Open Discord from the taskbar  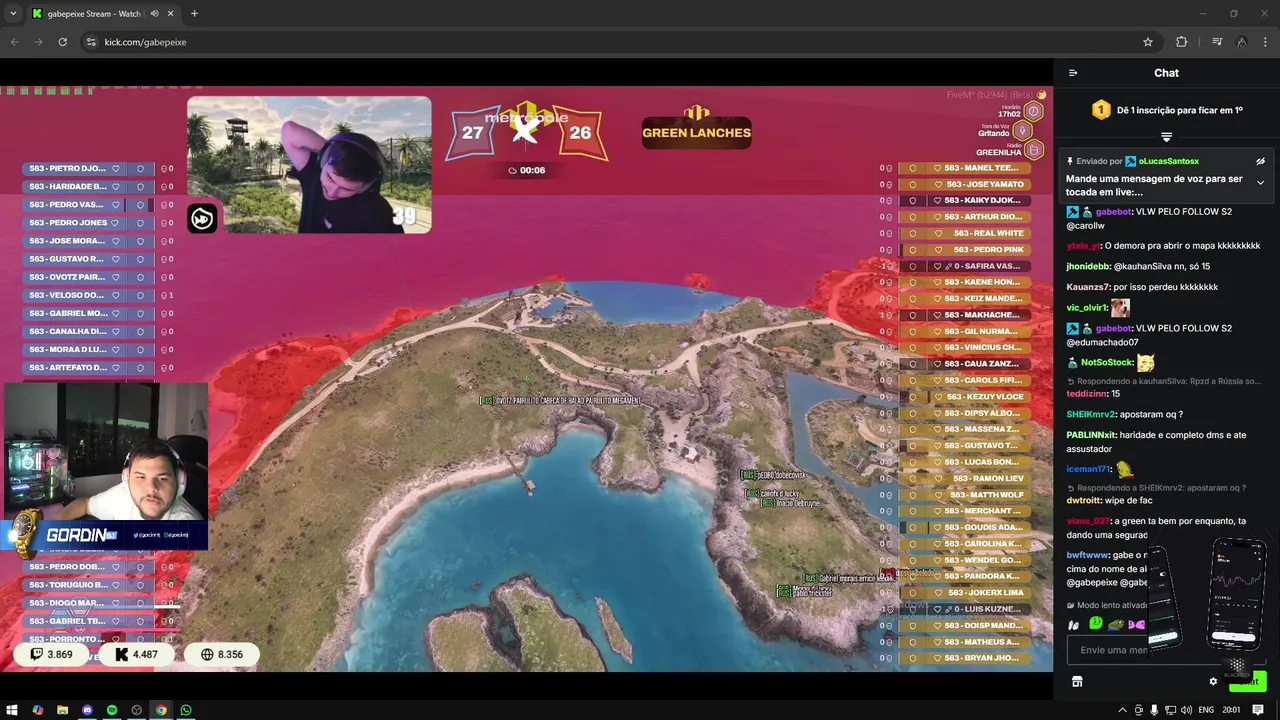click(x=87, y=710)
